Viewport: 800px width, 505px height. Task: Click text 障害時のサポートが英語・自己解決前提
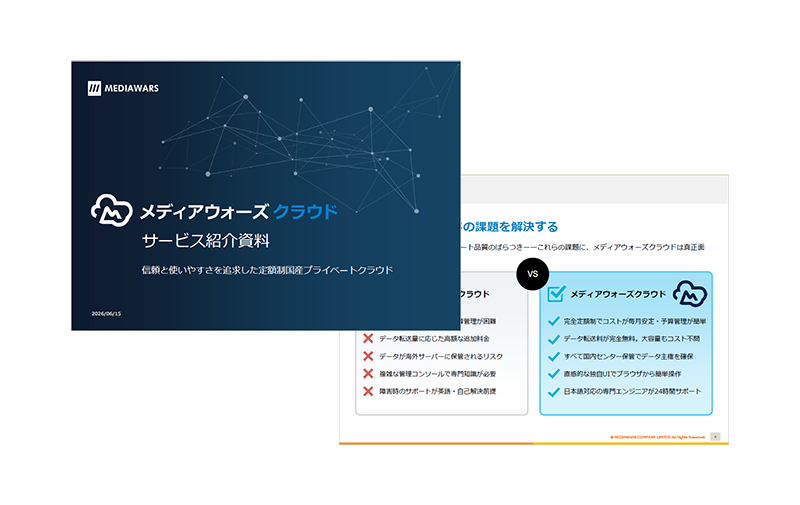pos(437,391)
